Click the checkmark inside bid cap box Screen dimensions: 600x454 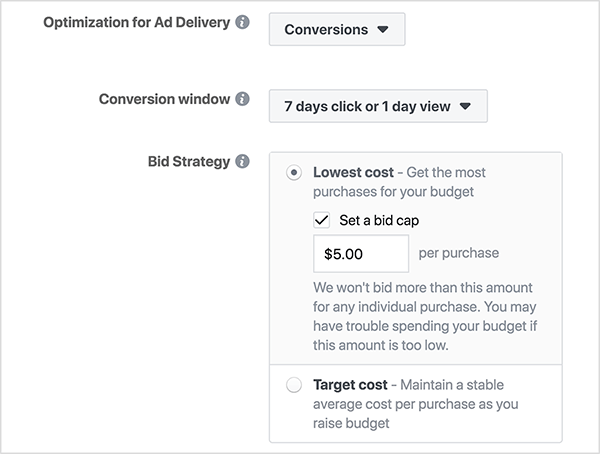pos(322,220)
